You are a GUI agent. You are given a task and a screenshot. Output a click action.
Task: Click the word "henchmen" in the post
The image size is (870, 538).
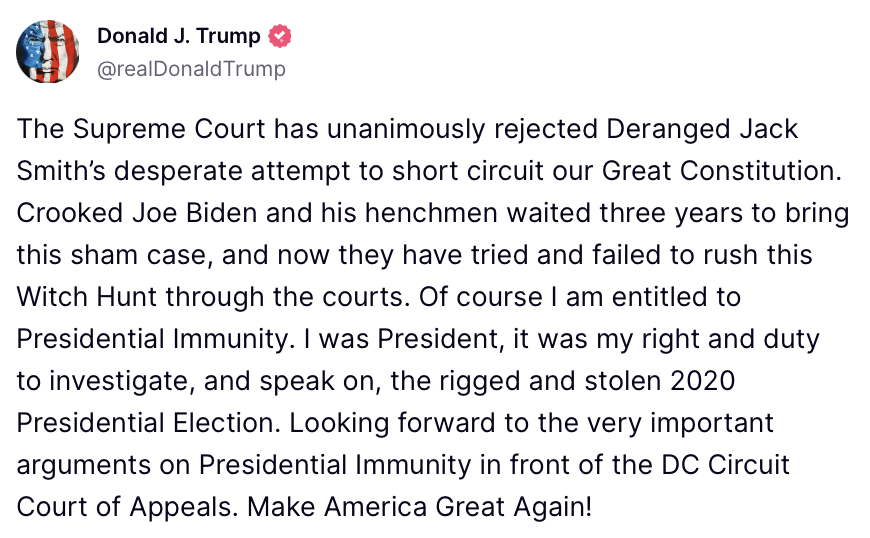pyautogui.click(x=431, y=213)
